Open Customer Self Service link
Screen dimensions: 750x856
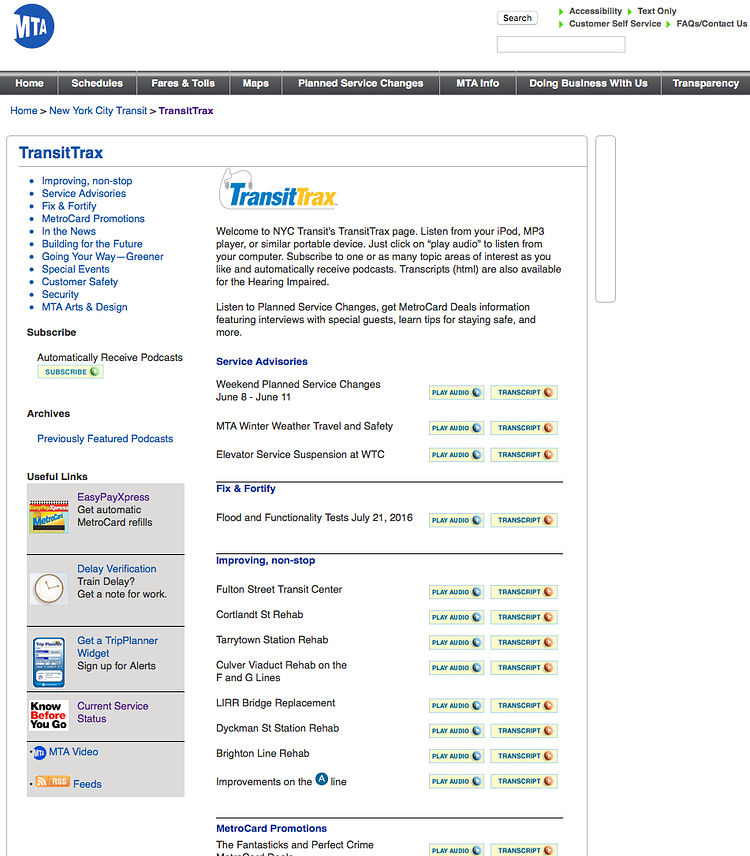point(615,23)
